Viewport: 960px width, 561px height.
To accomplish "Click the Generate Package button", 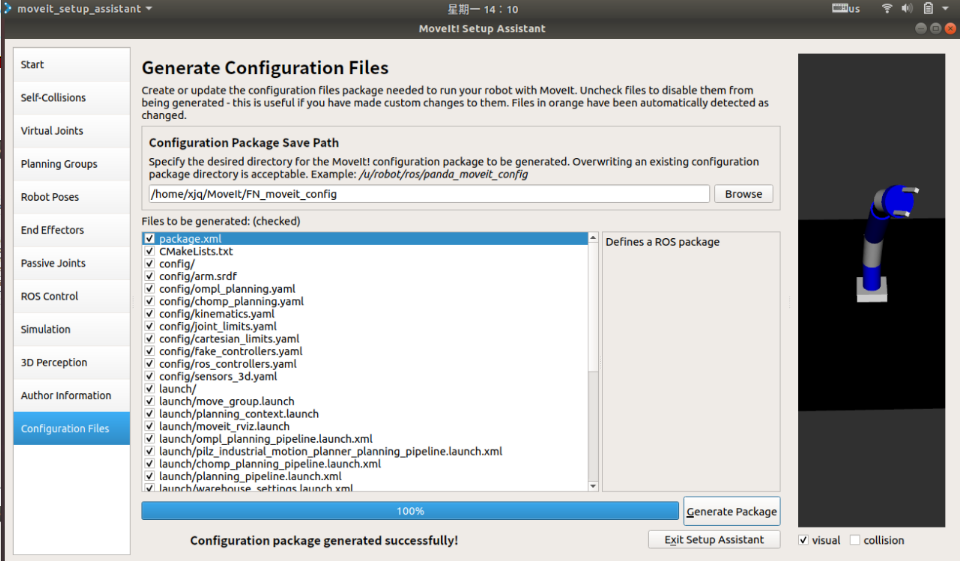I will (732, 511).
